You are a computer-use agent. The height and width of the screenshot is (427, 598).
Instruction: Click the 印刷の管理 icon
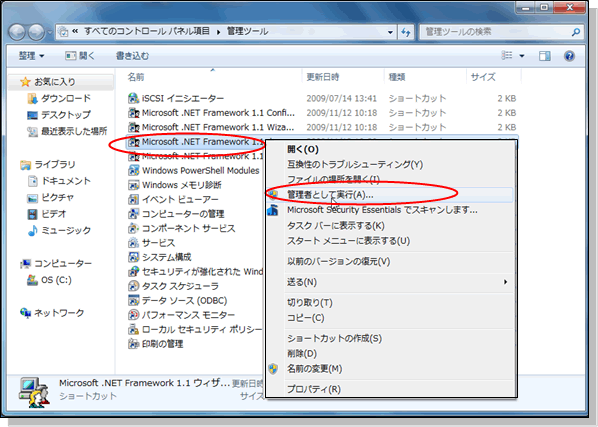coord(133,344)
